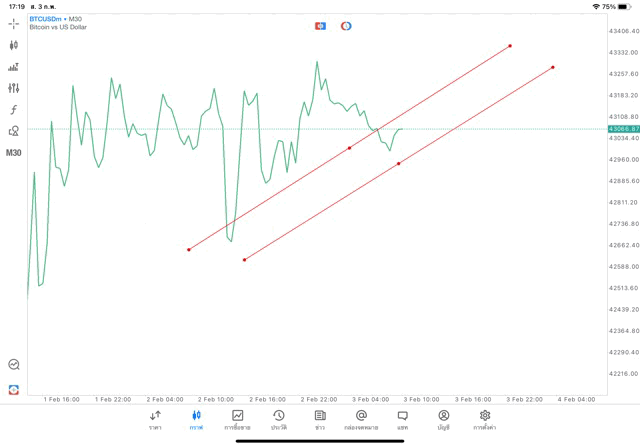Viewport: 640px width, 447px height.
Task: Tap the one-click trading buy/sell icon
Action: [x=320, y=25]
